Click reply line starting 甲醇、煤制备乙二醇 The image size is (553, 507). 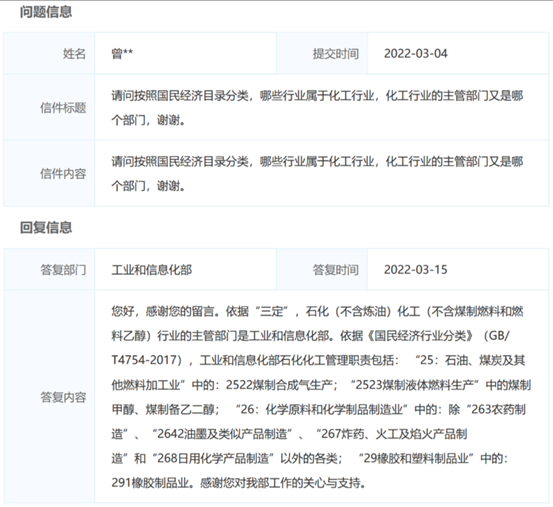click(318, 409)
